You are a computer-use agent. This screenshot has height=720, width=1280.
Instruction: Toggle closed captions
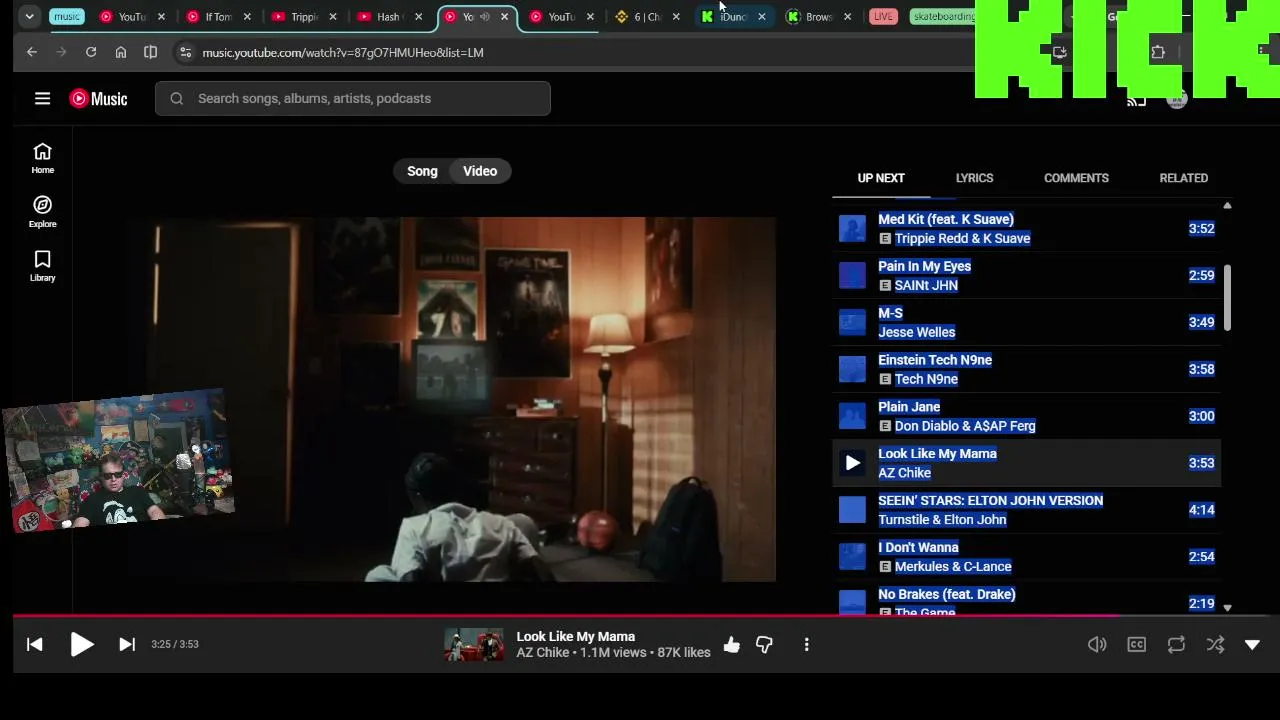coord(1137,645)
